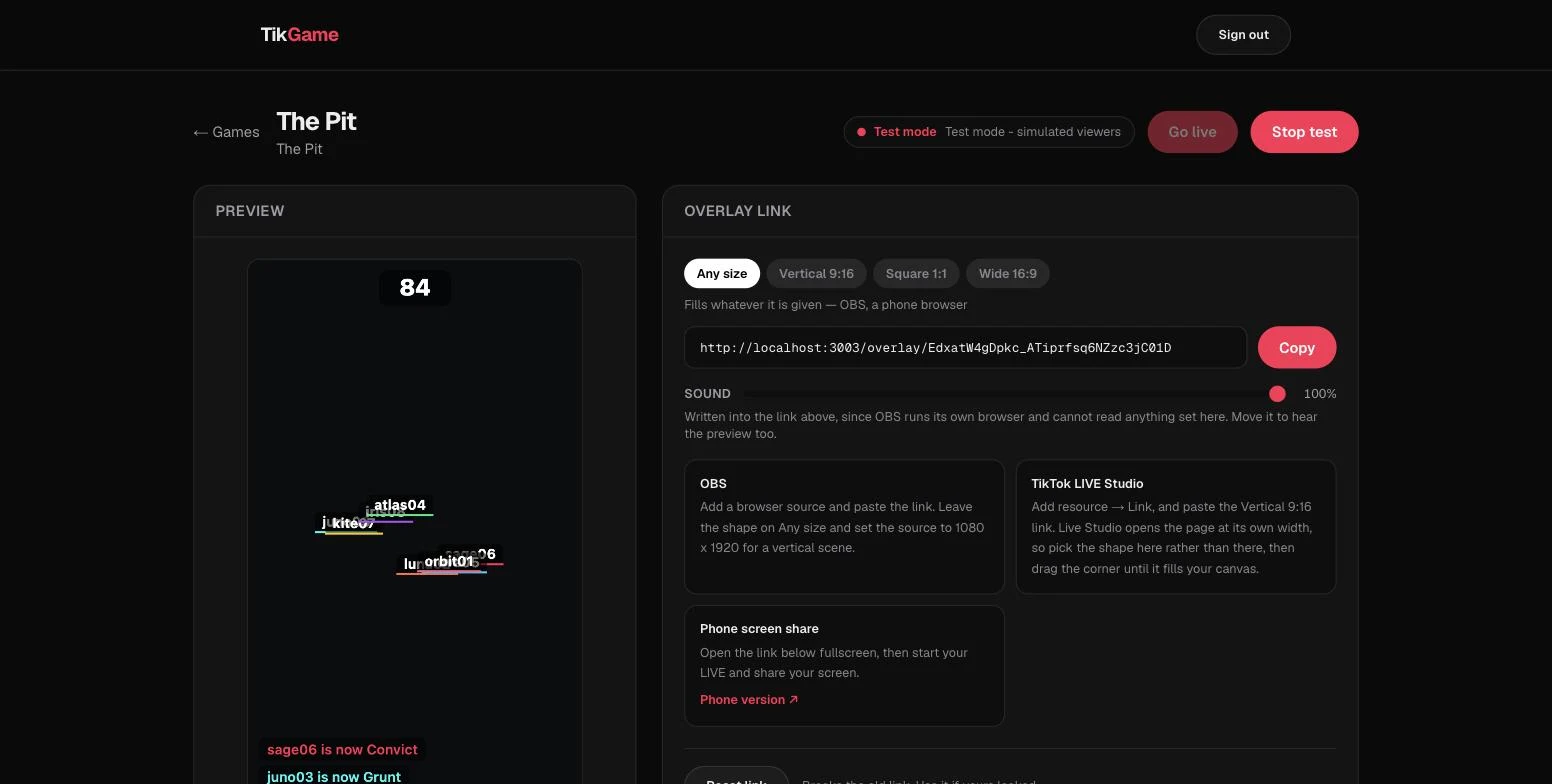
Task: Click 'juno03 is now Grunt' message
Action: click(x=334, y=776)
